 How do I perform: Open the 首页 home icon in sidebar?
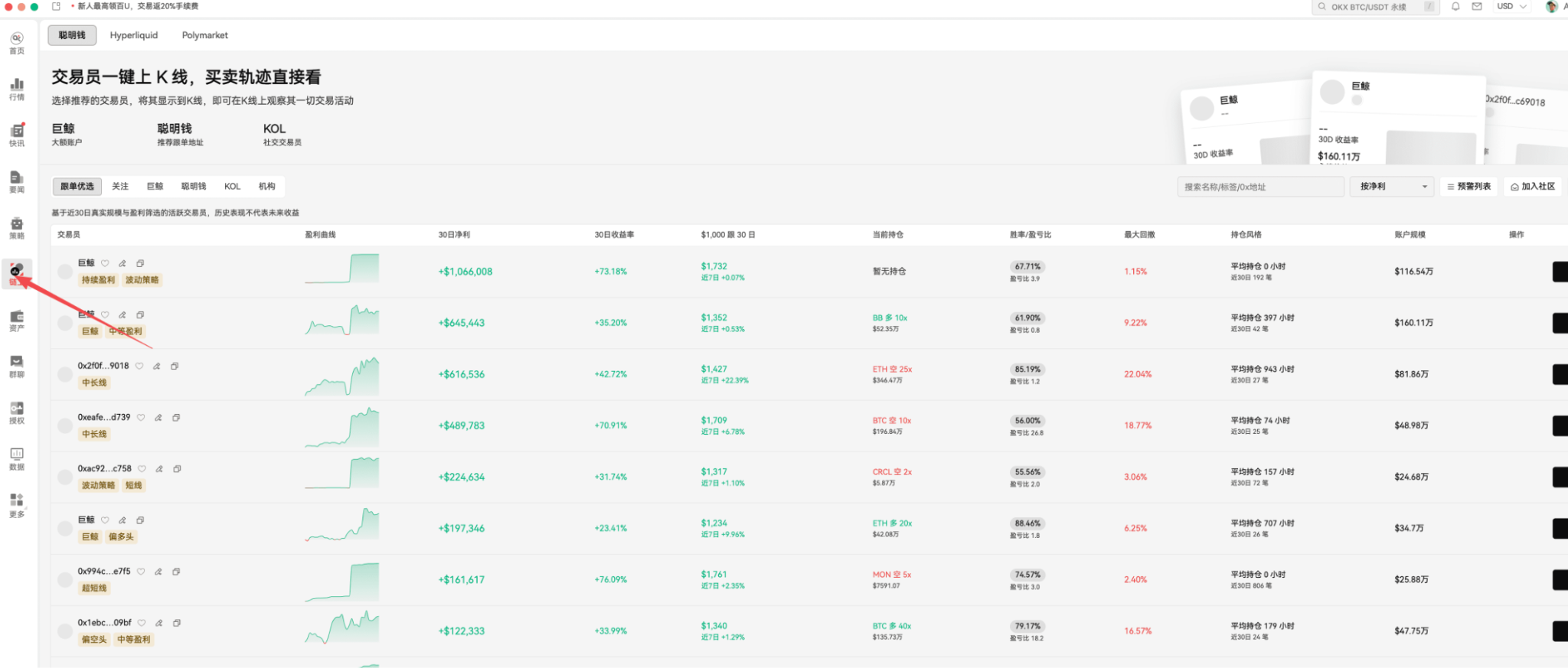pyautogui.click(x=17, y=43)
